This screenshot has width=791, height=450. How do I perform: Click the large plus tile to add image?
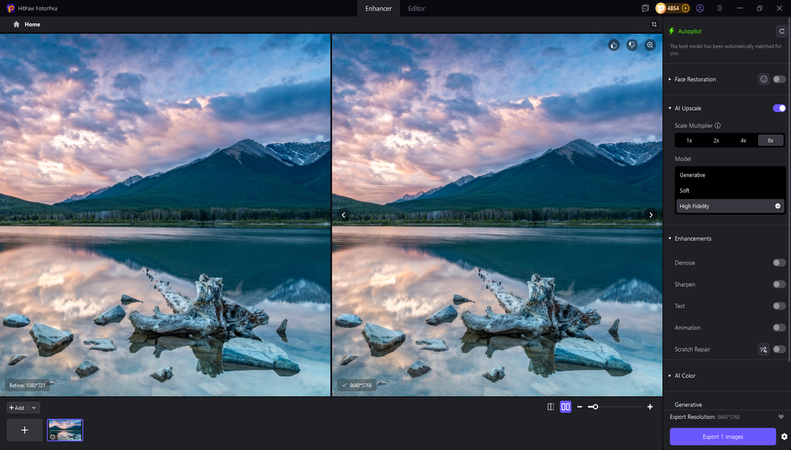[x=24, y=430]
